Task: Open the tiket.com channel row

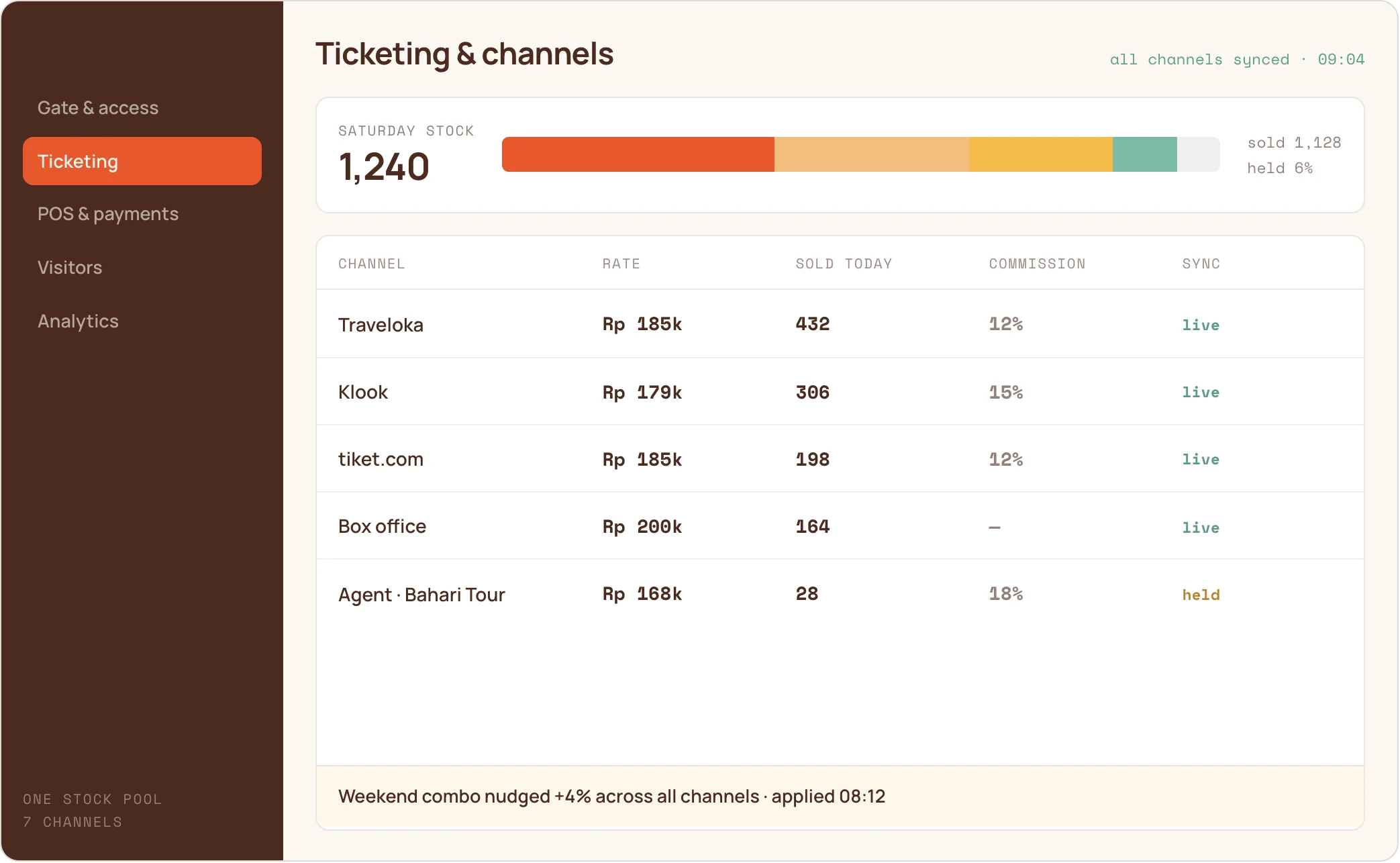Action: click(x=840, y=459)
